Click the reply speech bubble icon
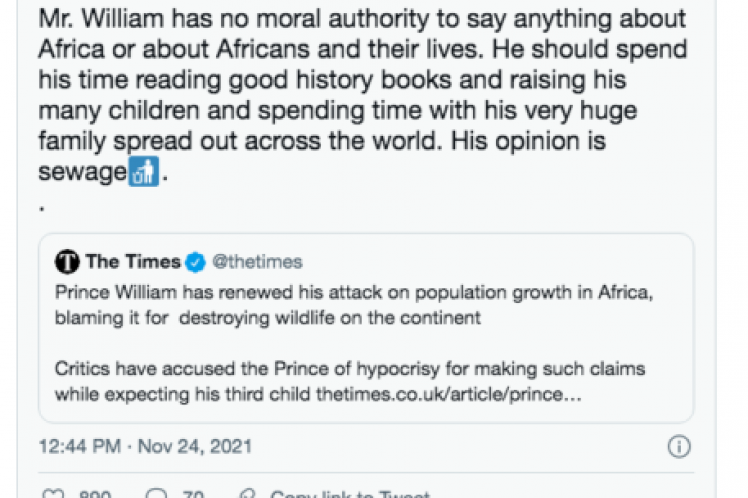748x498 pixels. pyautogui.click(x=157, y=494)
